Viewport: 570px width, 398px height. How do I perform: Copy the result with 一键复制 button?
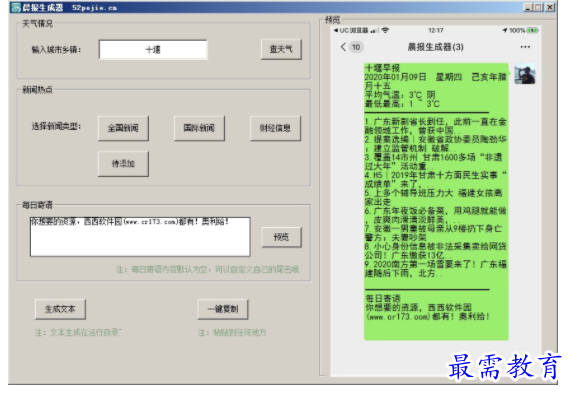tap(223, 309)
